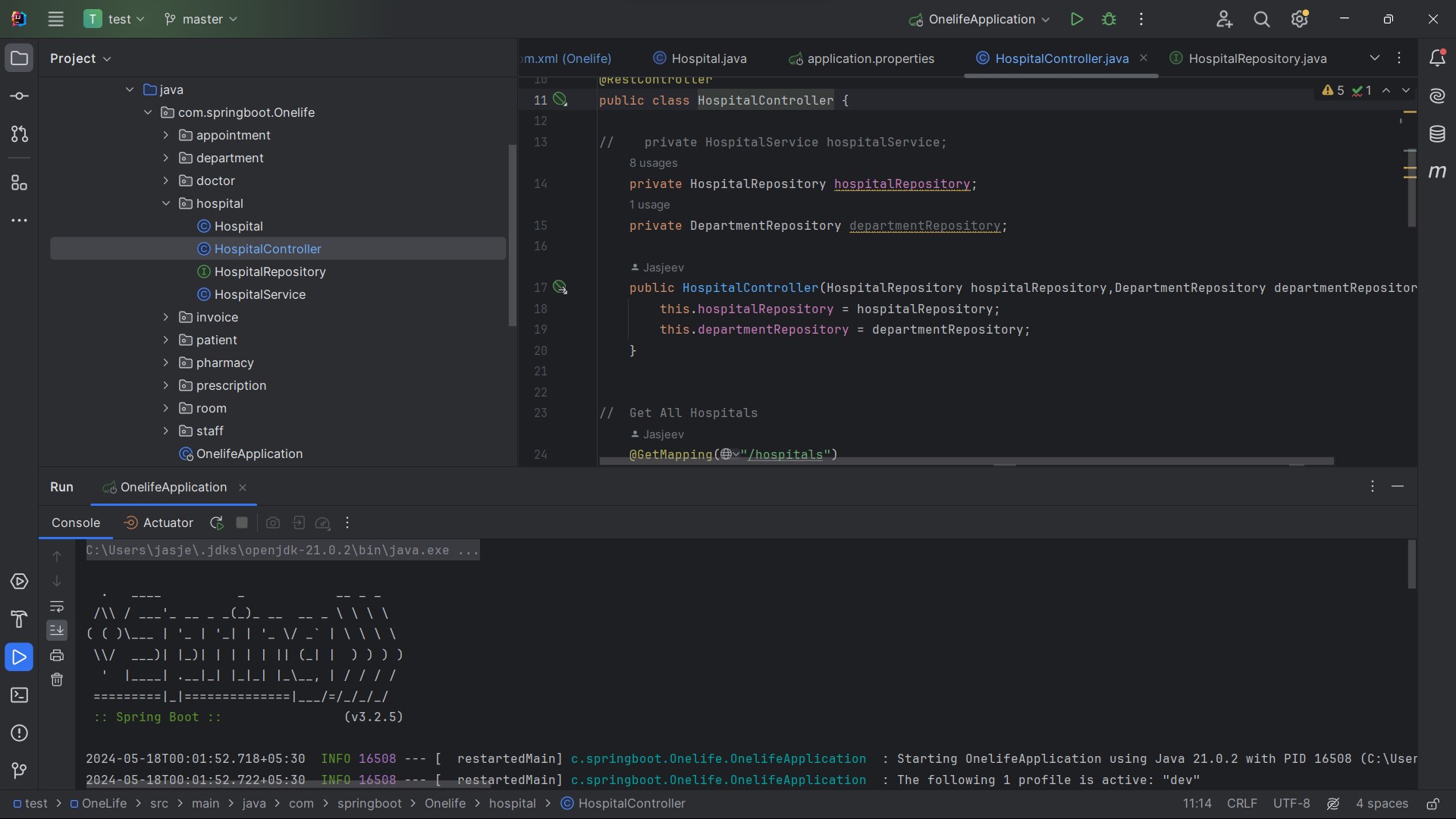Start debugging with the bug icon
Screen dimensions: 1456x819
(1109, 20)
